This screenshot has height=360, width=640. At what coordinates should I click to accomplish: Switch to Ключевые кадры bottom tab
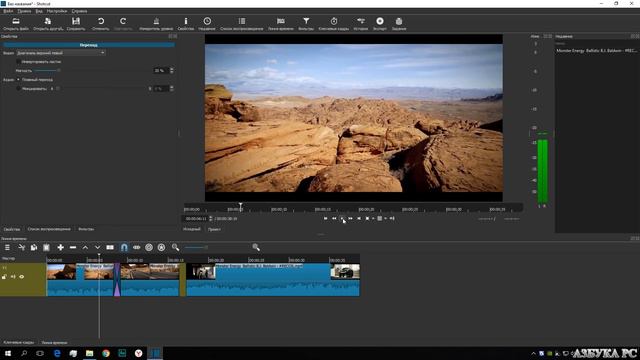tap(18, 343)
